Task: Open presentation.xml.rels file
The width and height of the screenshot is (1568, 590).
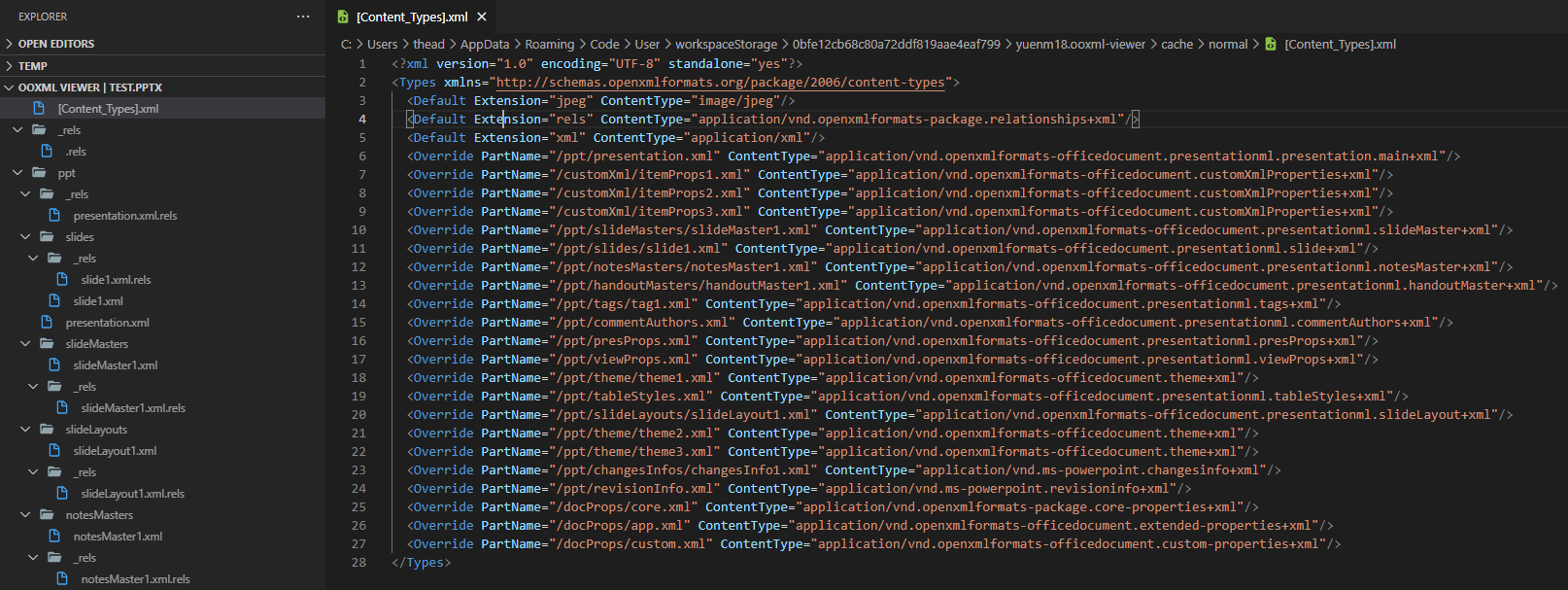Action: pyautogui.click(x=125, y=216)
